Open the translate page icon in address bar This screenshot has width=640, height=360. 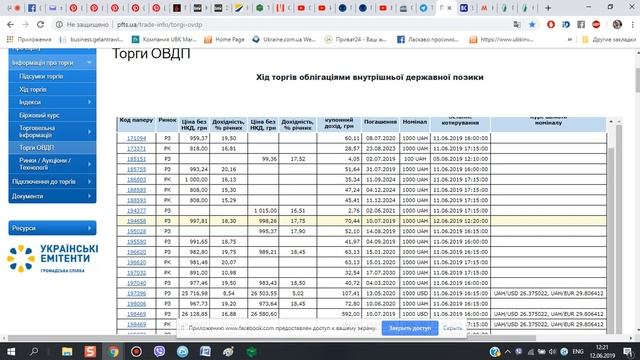pos(517,24)
